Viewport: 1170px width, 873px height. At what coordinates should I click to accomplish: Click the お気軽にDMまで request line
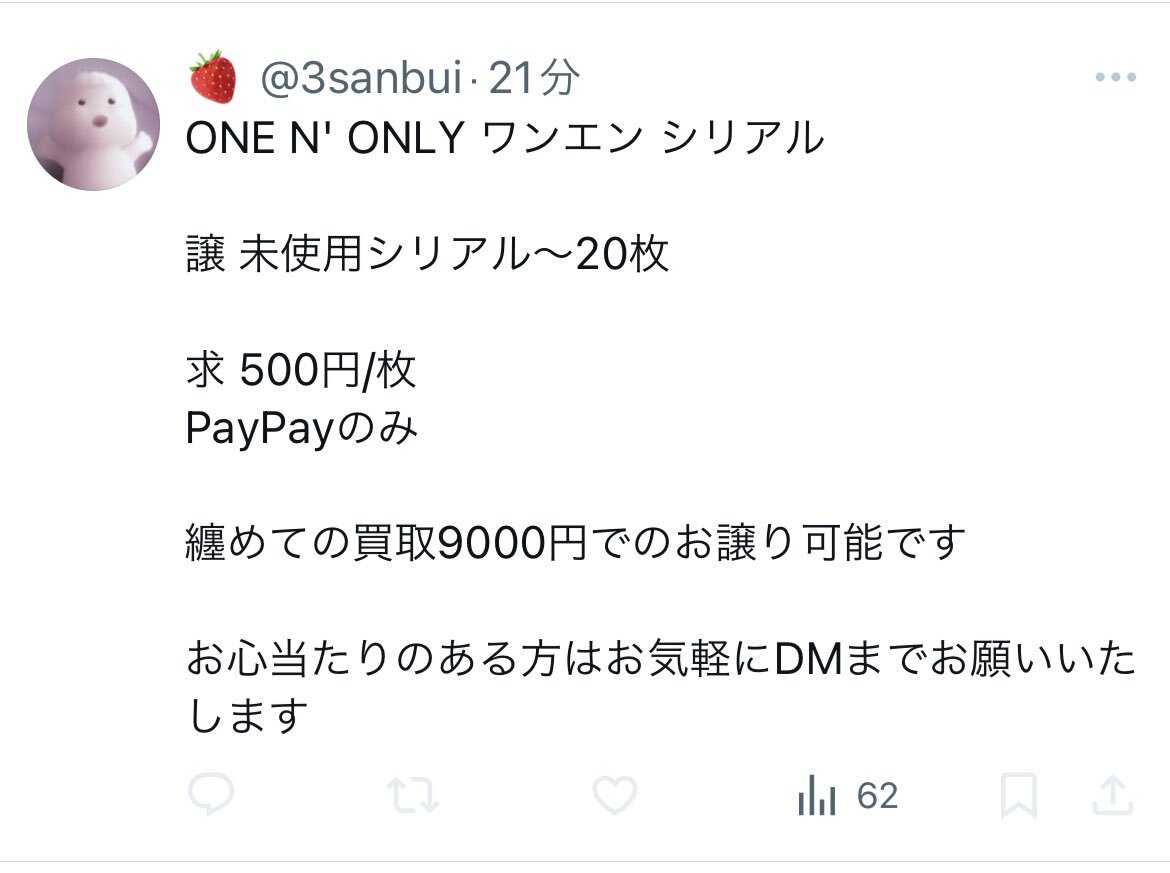tap(660, 658)
